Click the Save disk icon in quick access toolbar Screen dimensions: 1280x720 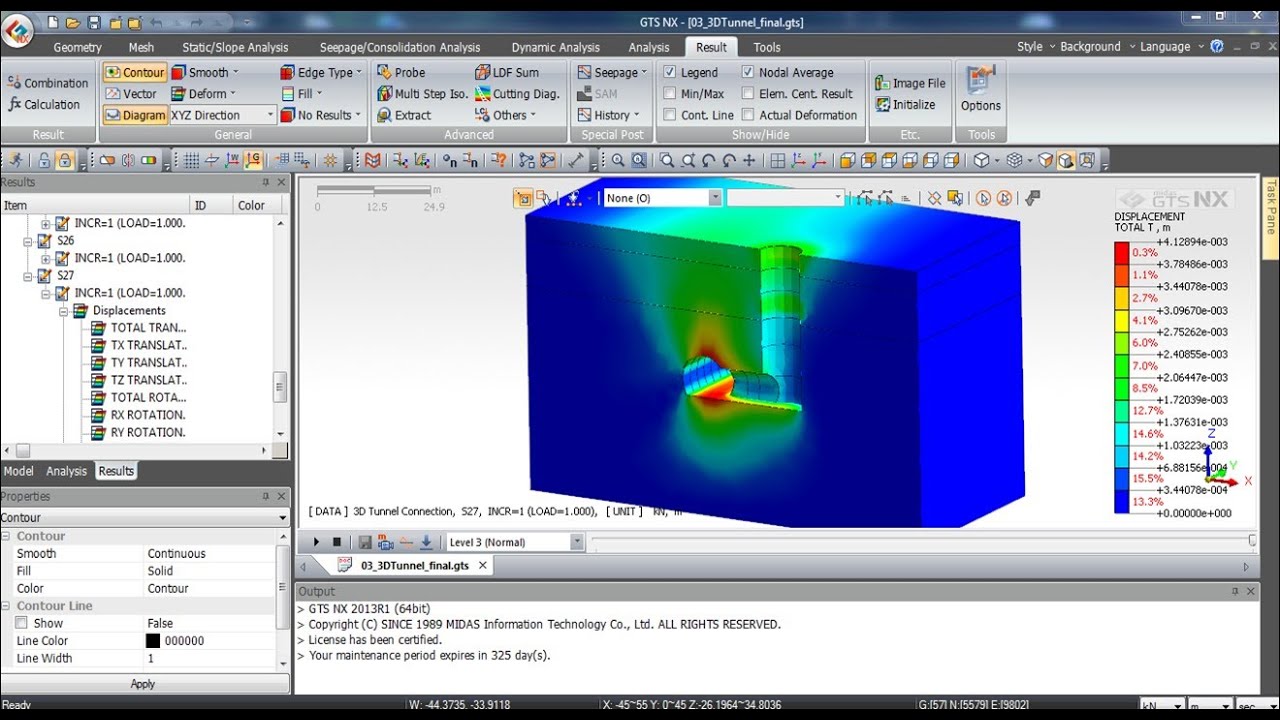94,22
